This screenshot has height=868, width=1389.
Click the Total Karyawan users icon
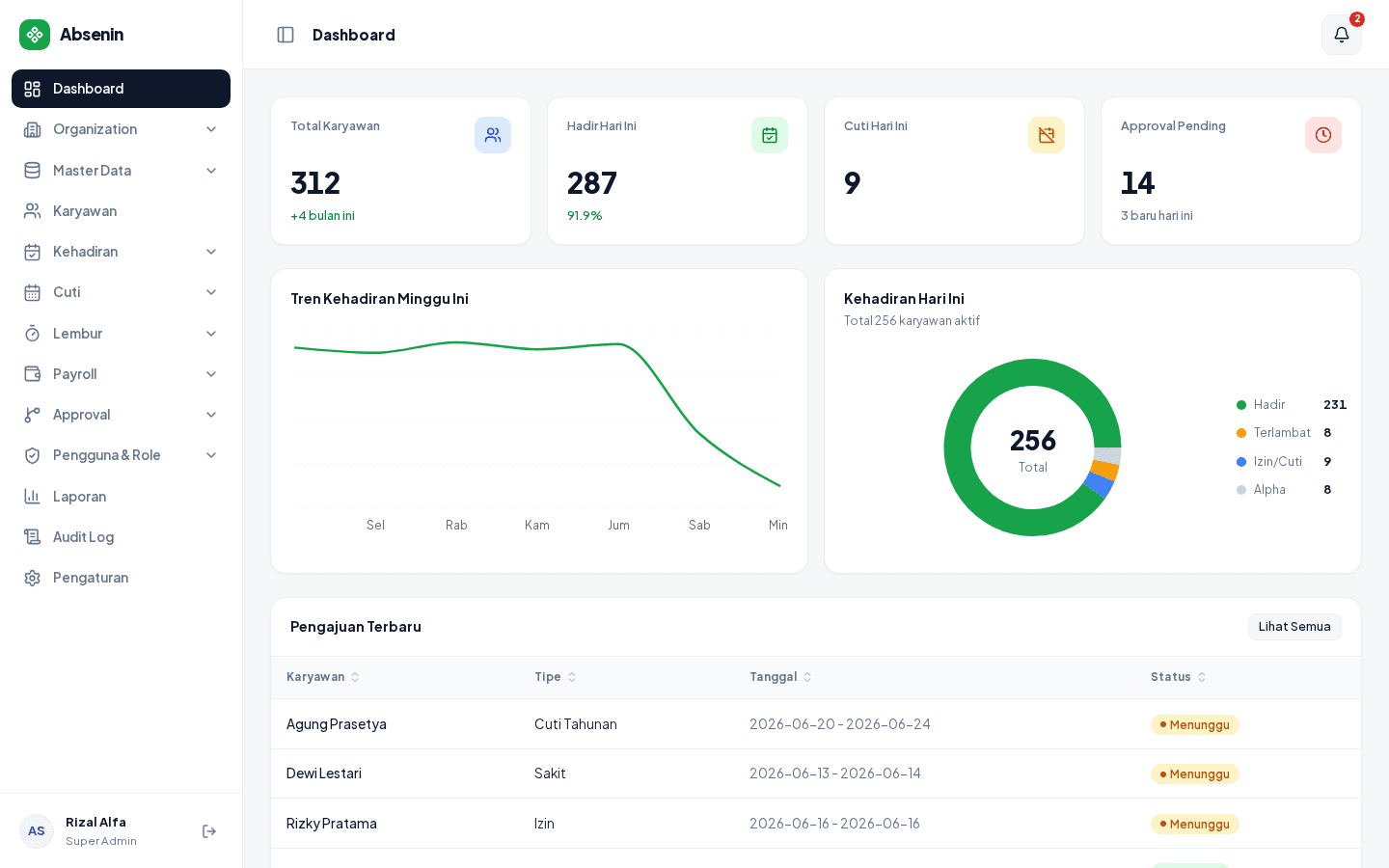click(493, 135)
